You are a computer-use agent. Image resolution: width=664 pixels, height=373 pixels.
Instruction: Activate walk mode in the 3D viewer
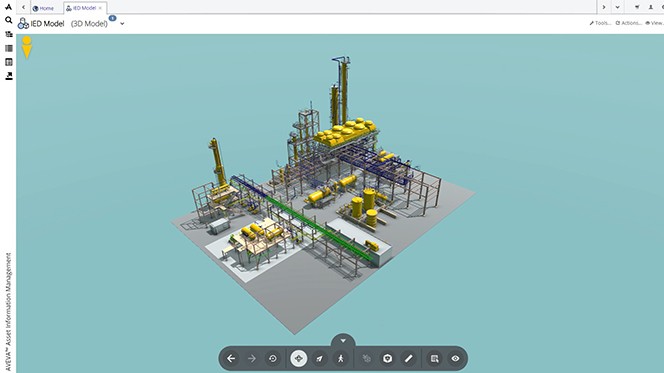point(340,359)
